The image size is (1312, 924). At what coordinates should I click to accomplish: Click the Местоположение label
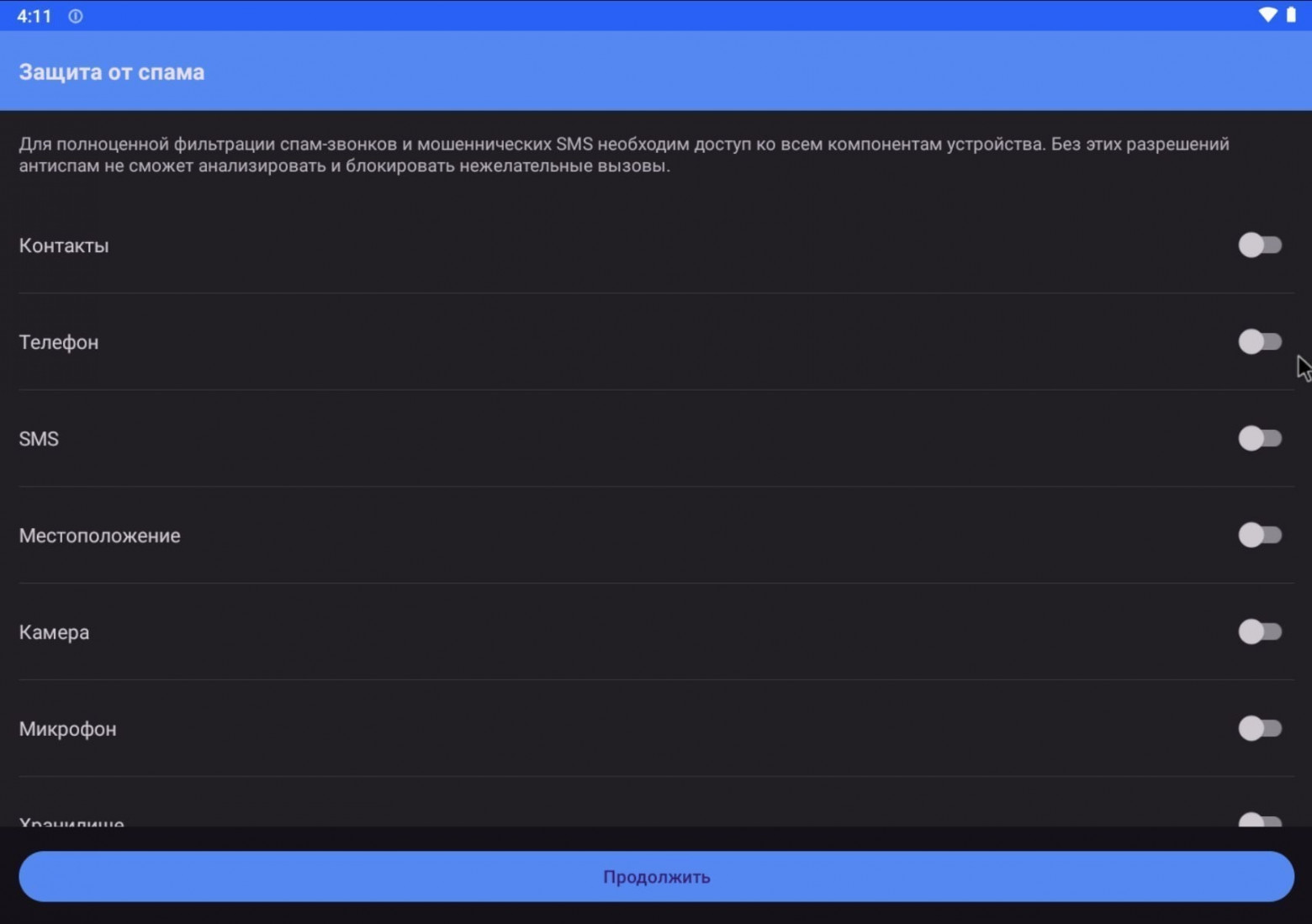point(99,536)
